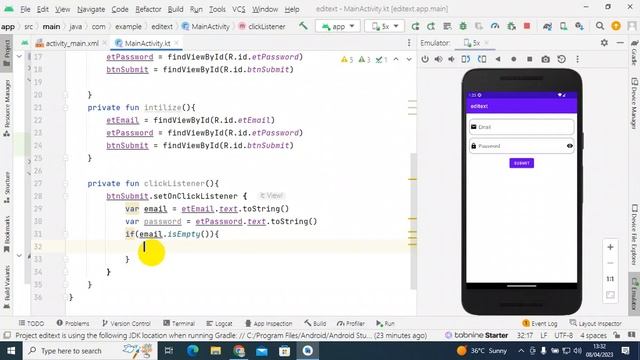Open the Terminal tool window
The image size is (640, 360).
179,323
